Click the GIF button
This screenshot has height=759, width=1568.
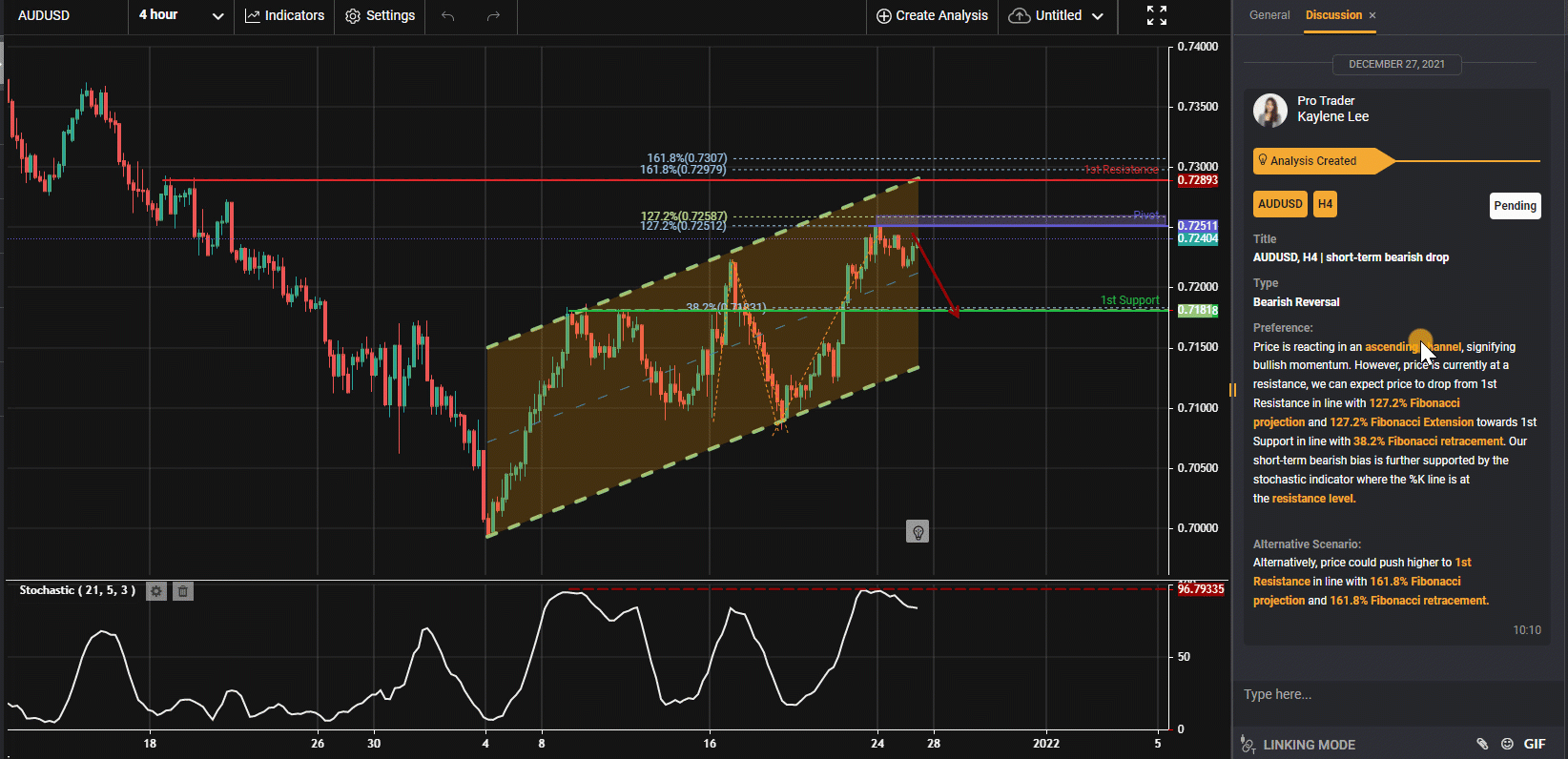[x=1535, y=744]
